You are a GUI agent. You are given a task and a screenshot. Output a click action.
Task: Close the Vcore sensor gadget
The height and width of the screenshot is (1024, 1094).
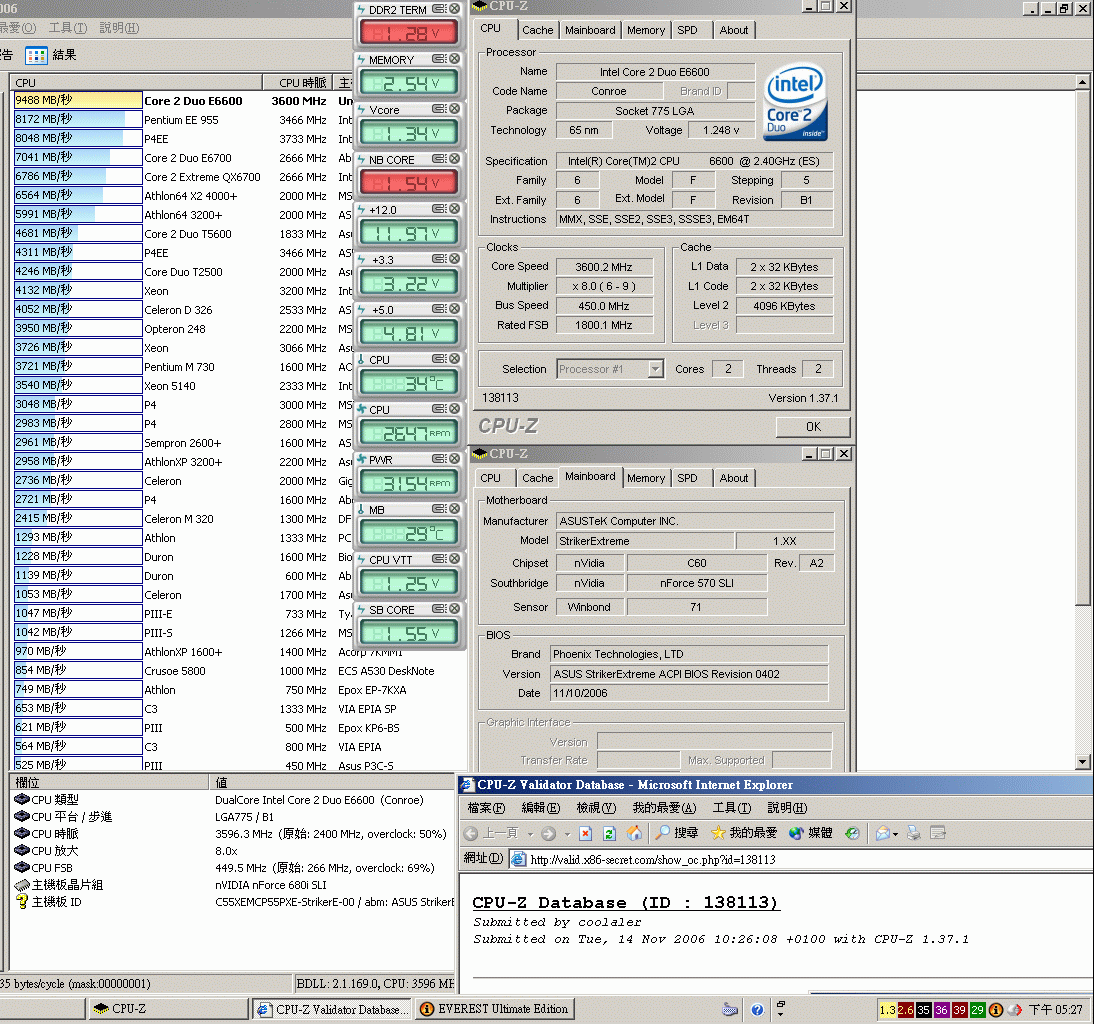pos(455,109)
